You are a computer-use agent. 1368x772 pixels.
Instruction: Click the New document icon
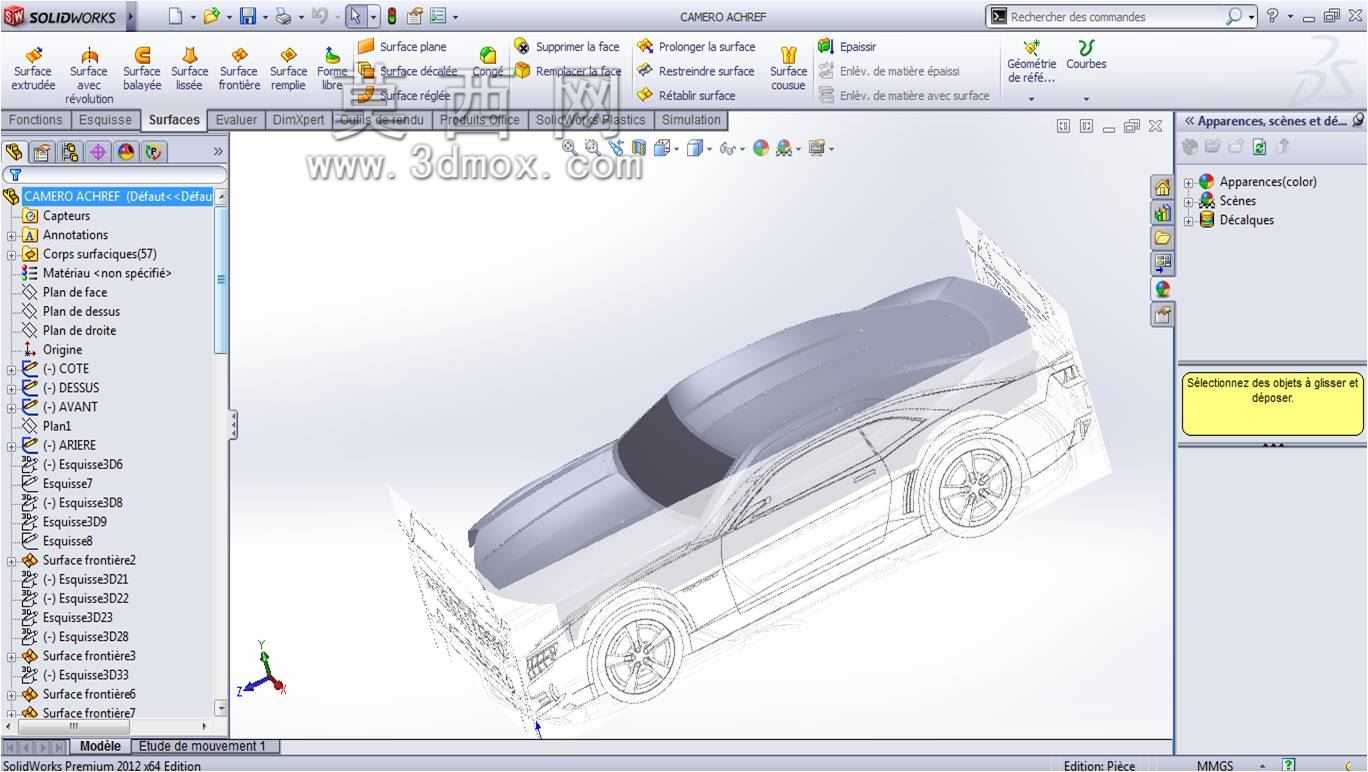[176, 16]
